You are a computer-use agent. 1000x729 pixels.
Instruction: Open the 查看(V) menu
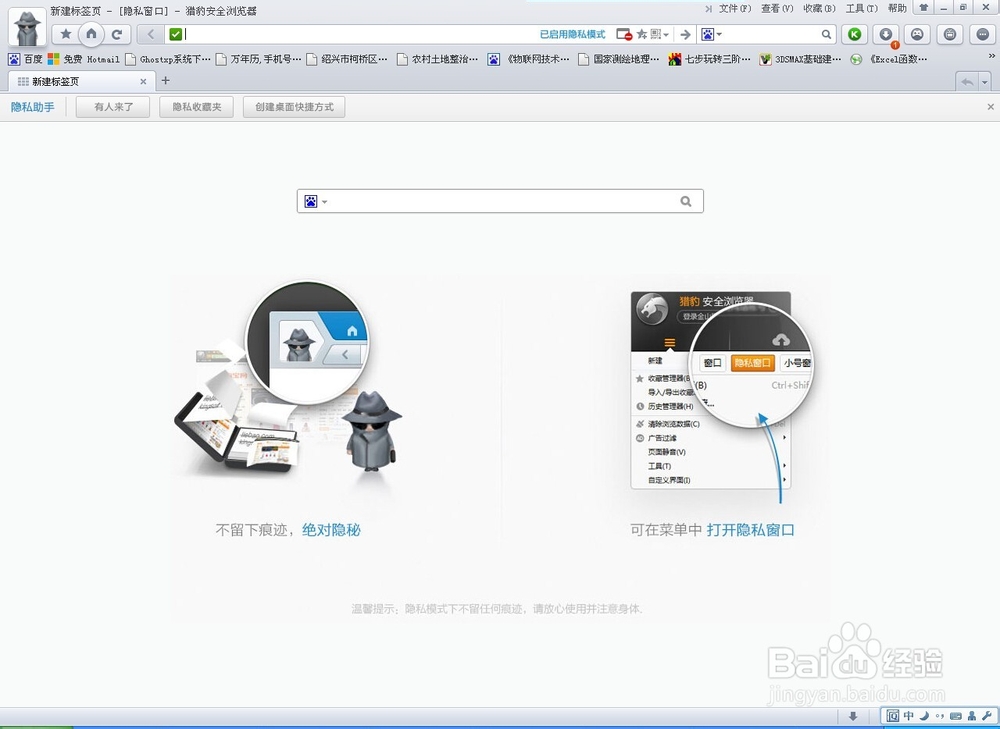pyautogui.click(x=777, y=8)
